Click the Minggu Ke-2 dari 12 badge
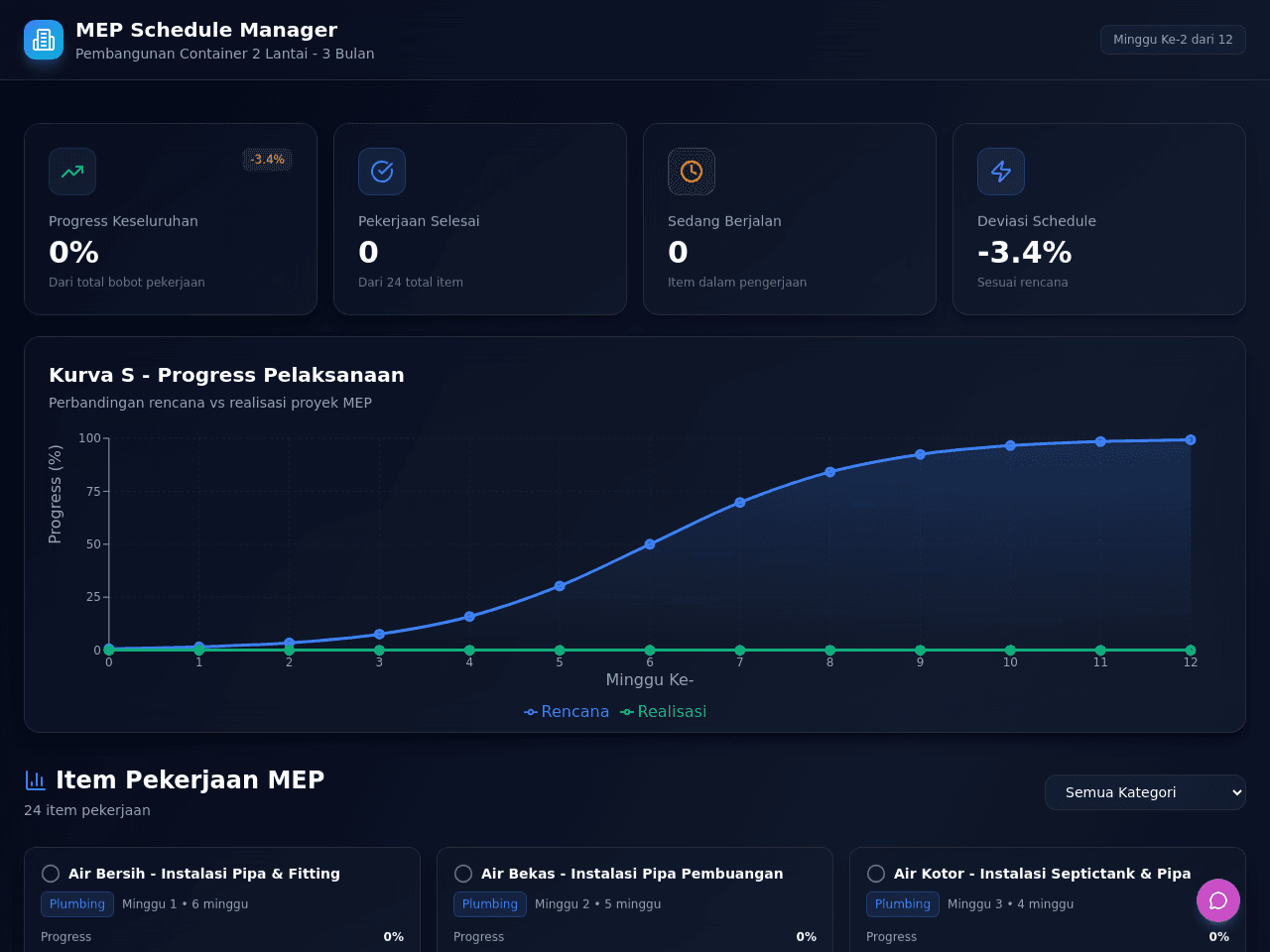1270x952 pixels. (x=1173, y=40)
